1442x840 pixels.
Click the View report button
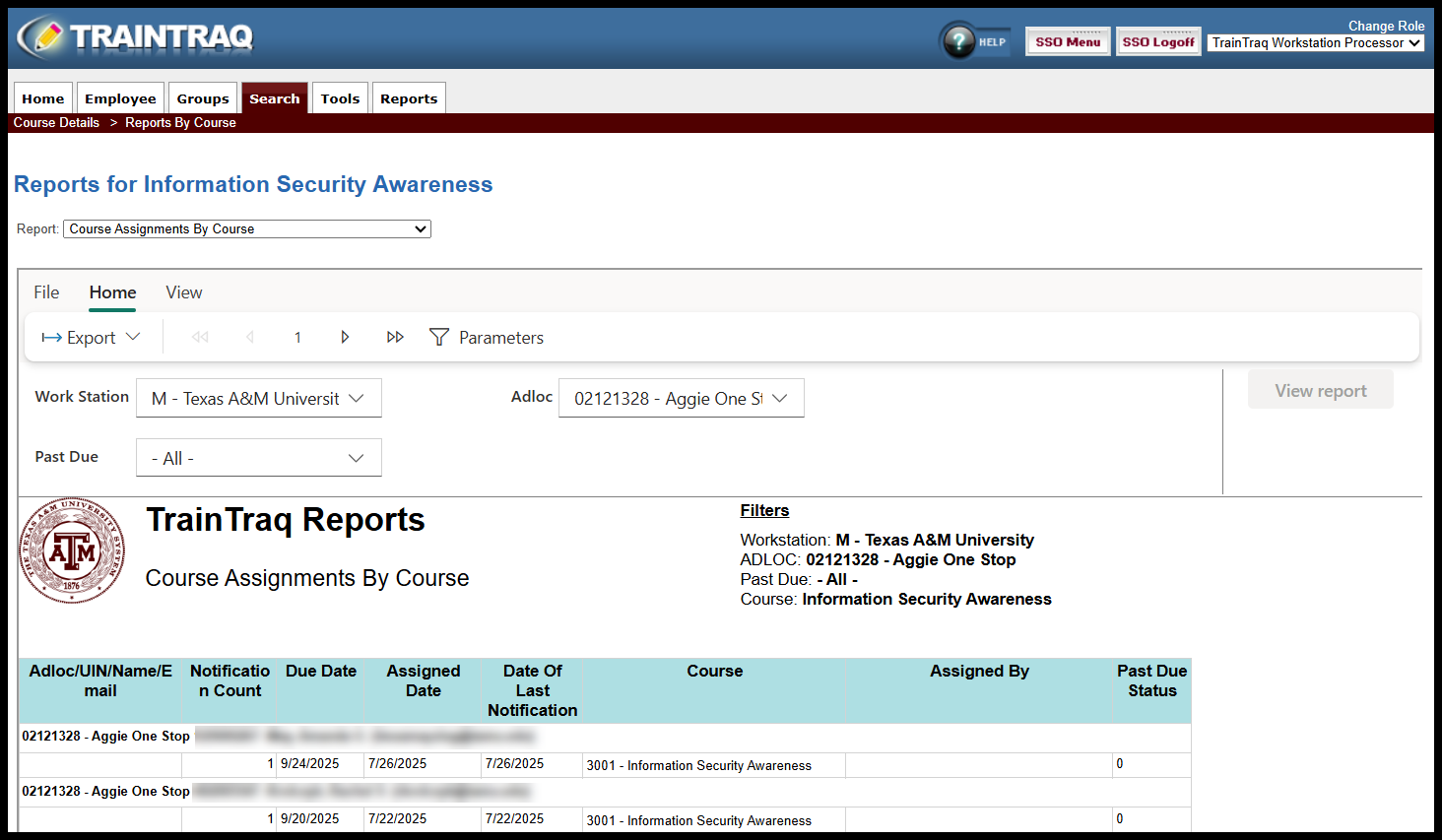[x=1320, y=391]
